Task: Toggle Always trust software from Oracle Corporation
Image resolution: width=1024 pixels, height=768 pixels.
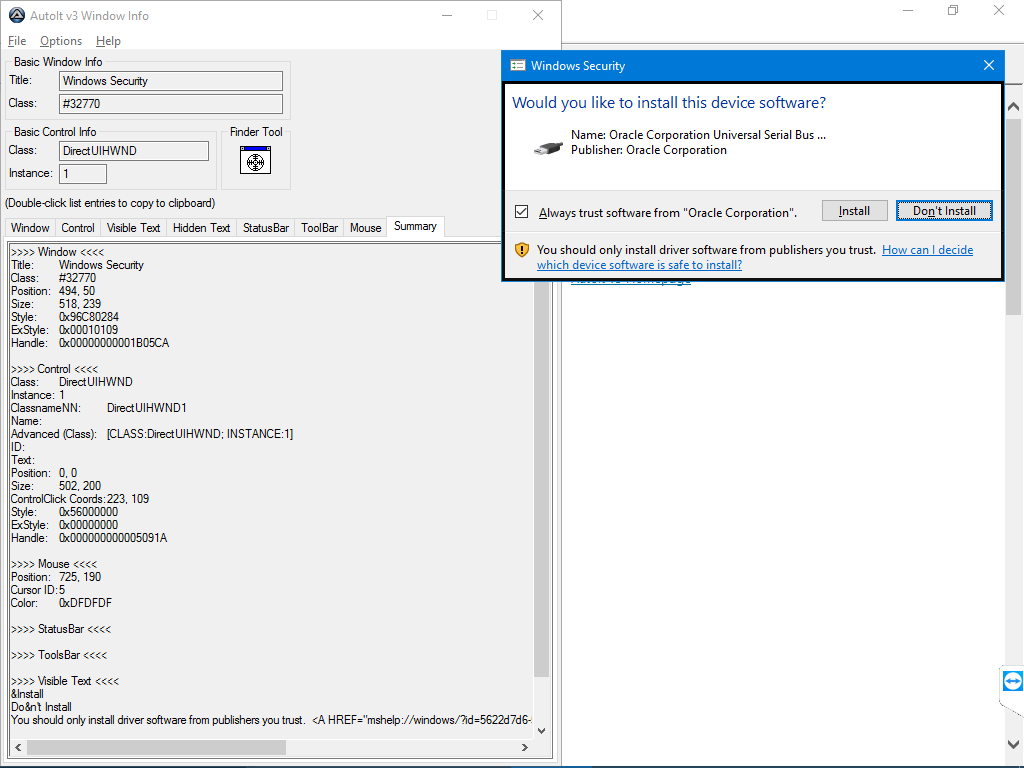Action: (x=521, y=212)
